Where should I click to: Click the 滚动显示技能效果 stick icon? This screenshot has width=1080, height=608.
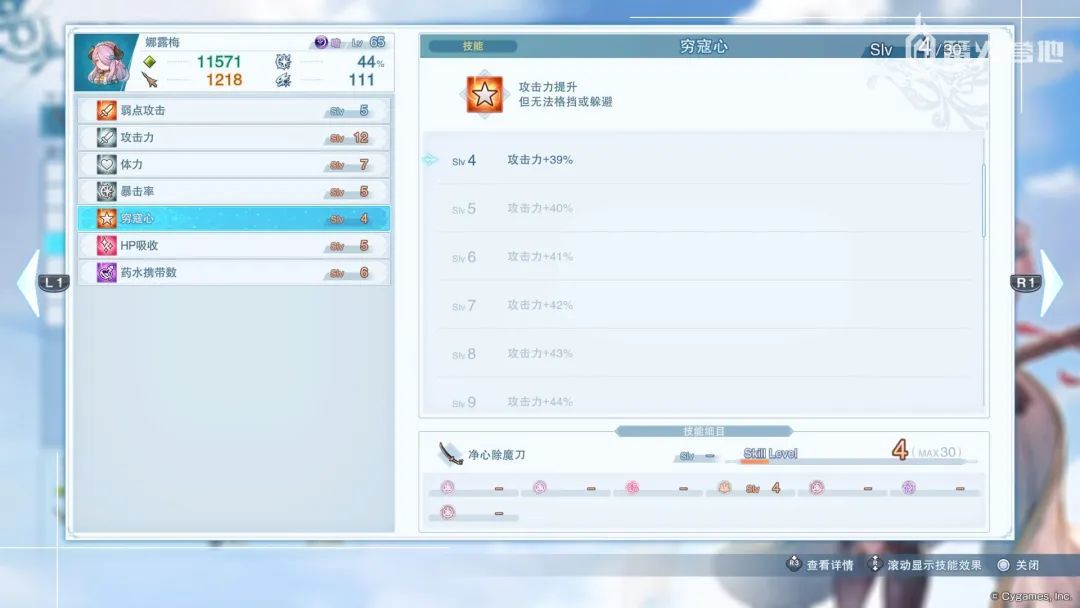point(874,564)
